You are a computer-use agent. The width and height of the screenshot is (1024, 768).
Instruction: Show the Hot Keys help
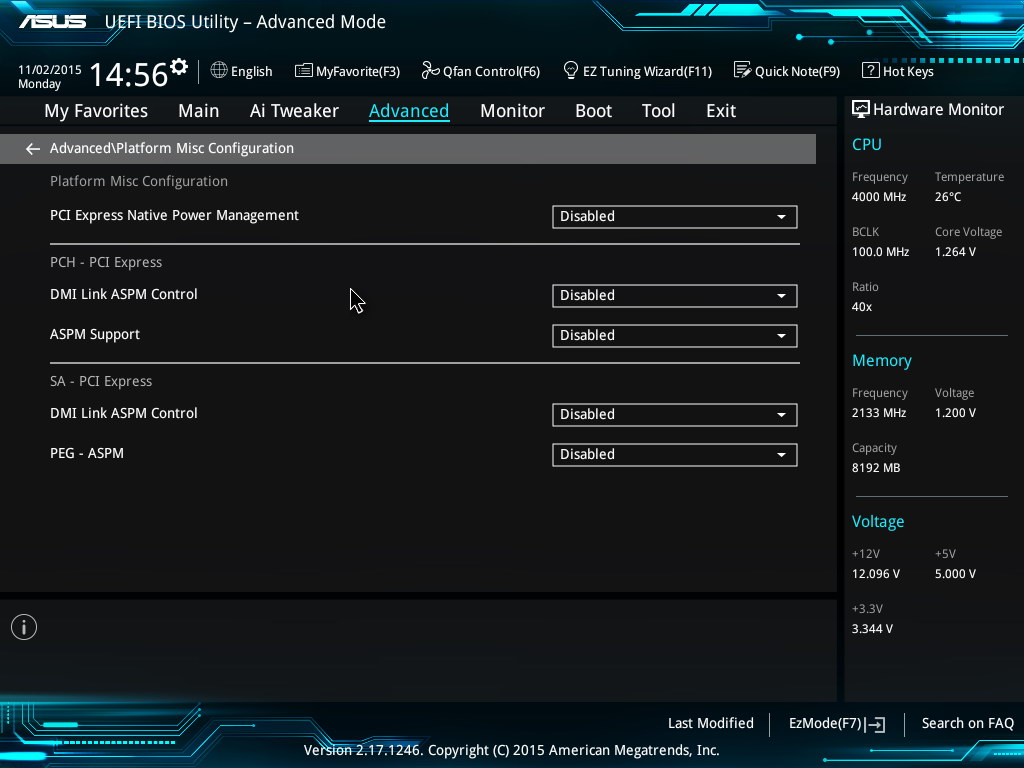pos(898,71)
